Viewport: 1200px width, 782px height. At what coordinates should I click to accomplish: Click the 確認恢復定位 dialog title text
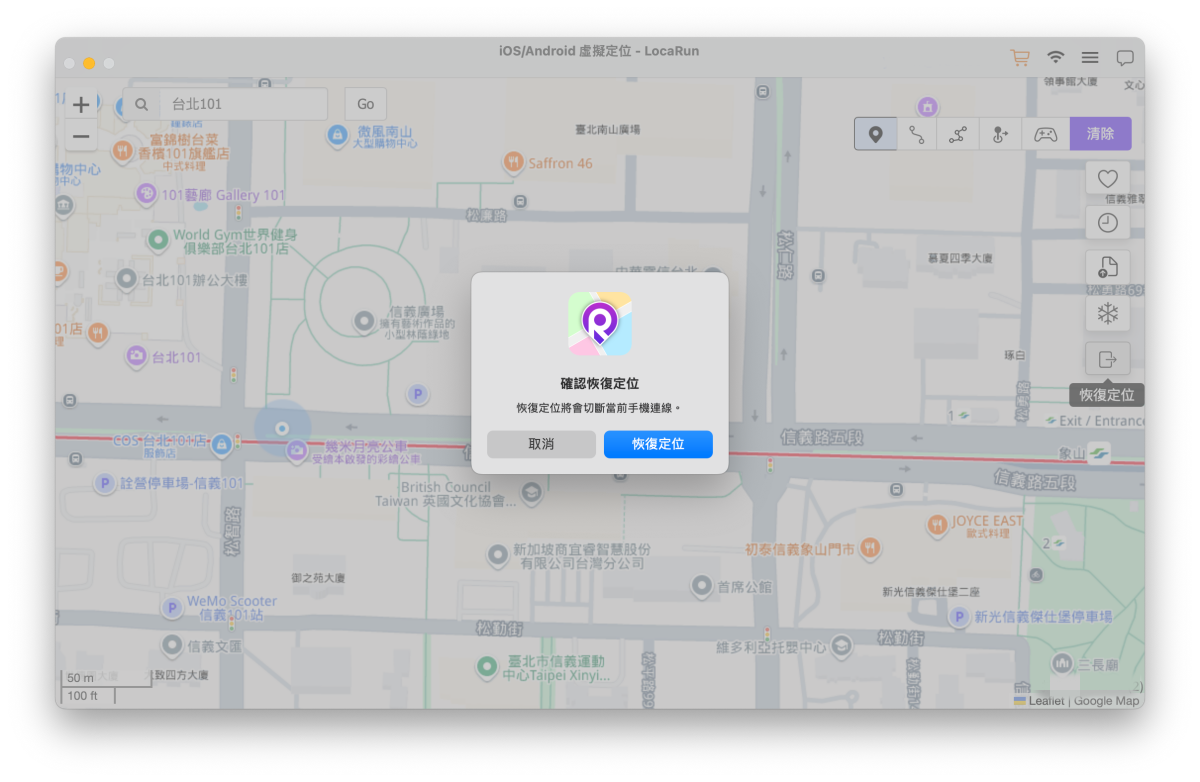point(600,383)
